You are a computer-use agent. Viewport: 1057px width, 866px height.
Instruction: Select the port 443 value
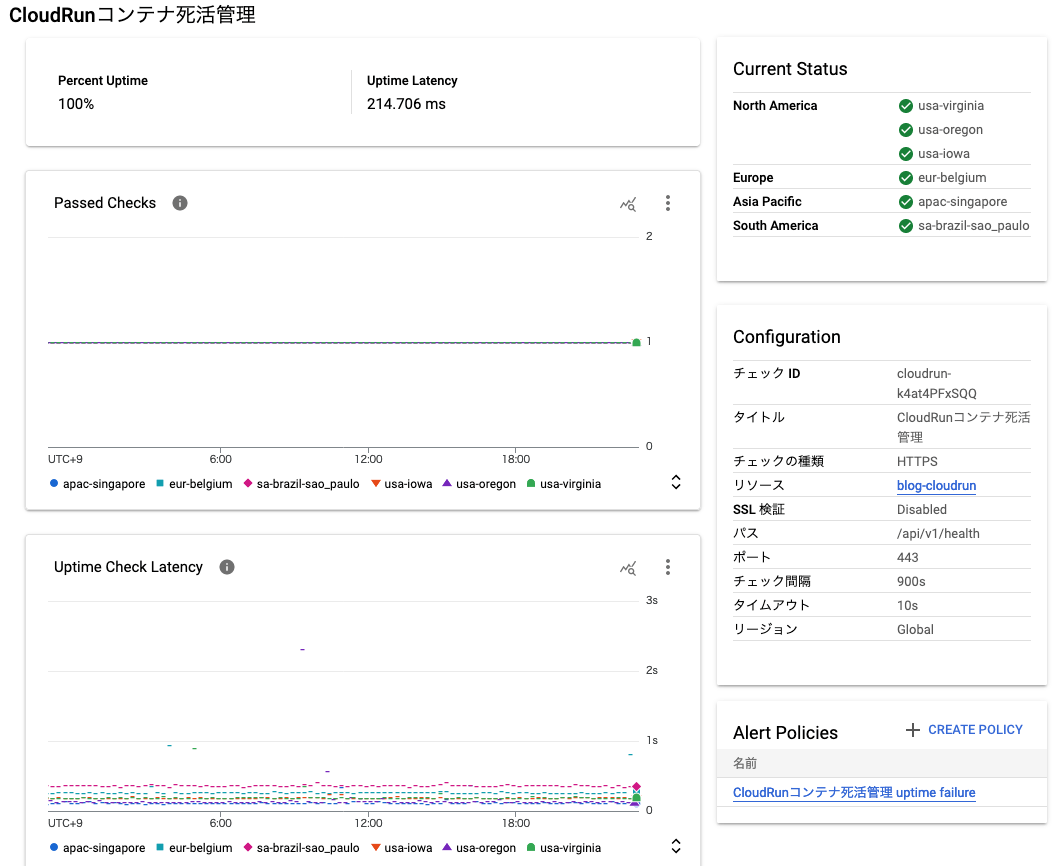(907, 557)
